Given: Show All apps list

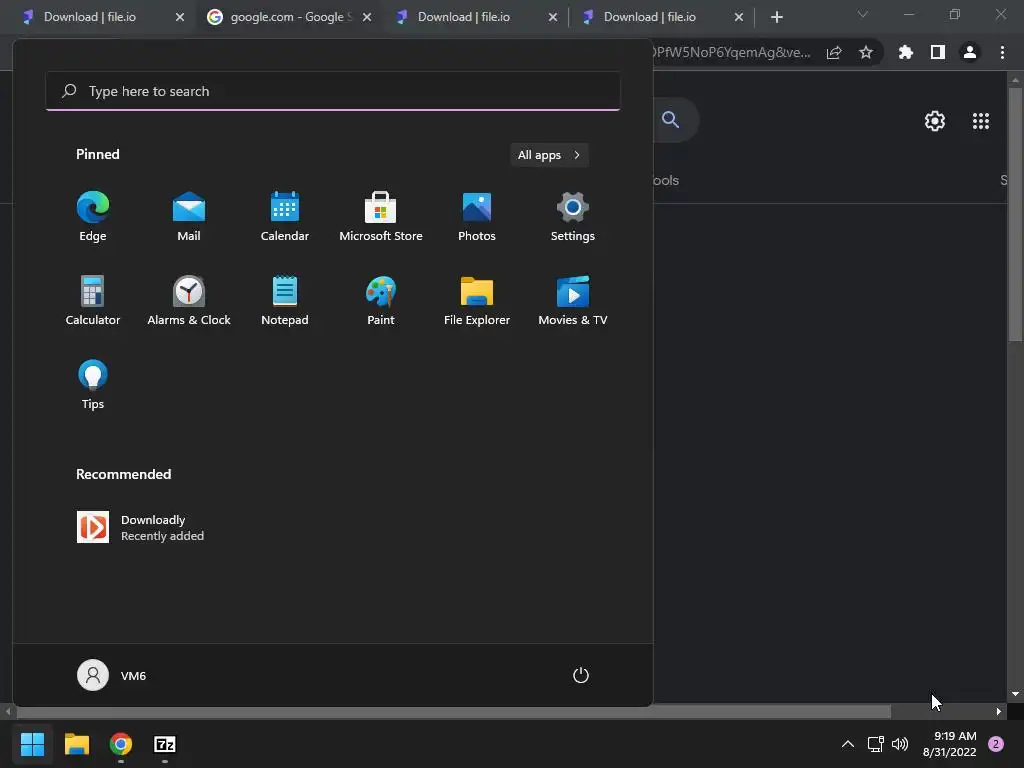Looking at the screenshot, I should coord(549,155).
